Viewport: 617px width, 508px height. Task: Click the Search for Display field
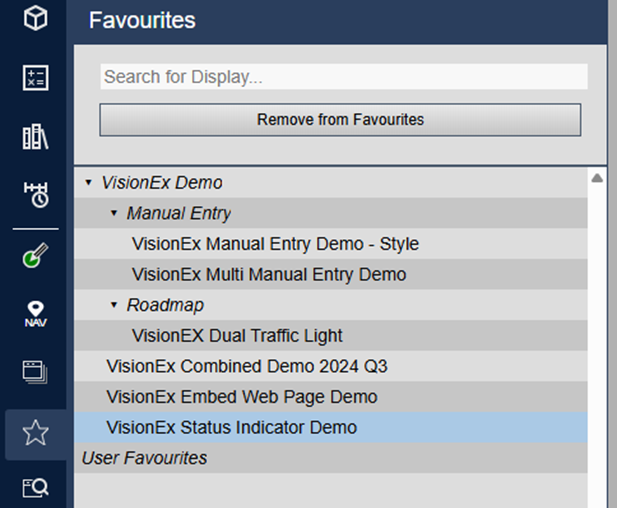pyautogui.click(x=343, y=77)
